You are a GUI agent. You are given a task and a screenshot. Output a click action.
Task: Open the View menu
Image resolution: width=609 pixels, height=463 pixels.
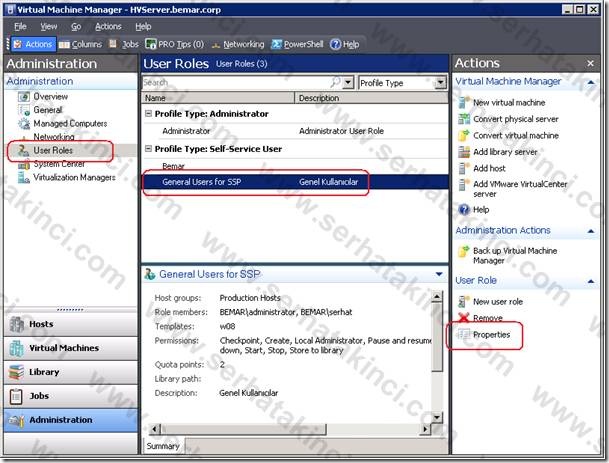[49, 26]
